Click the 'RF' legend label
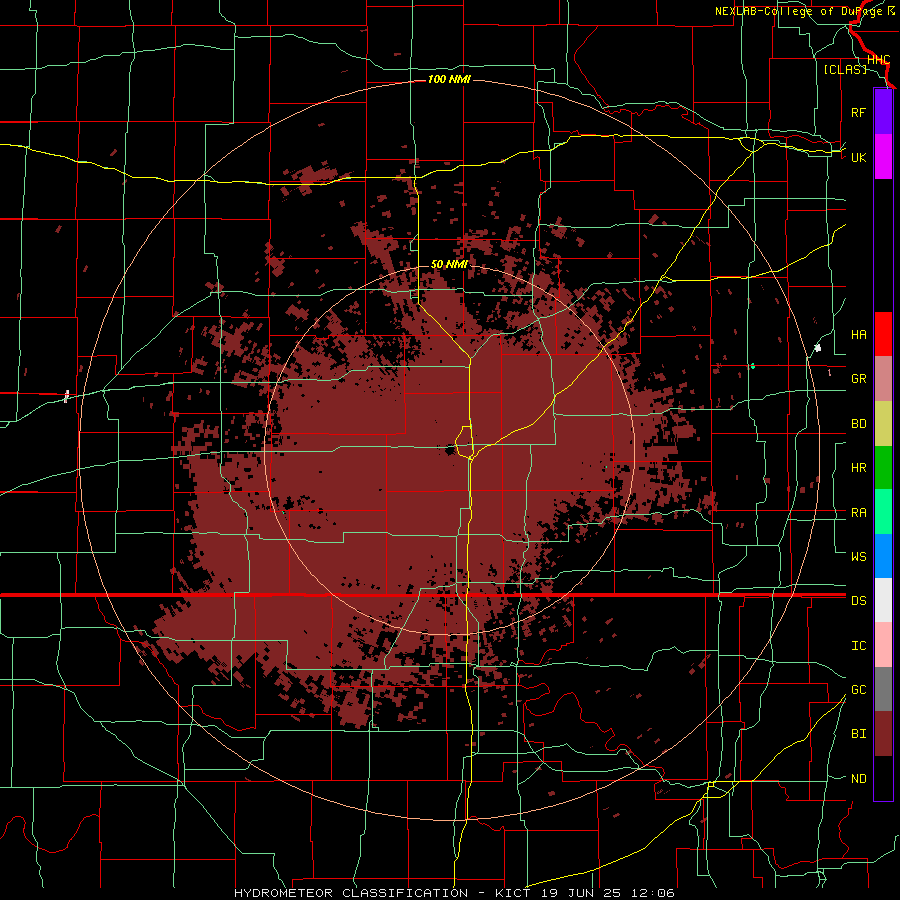Image resolution: width=900 pixels, height=900 pixels. 858,113
